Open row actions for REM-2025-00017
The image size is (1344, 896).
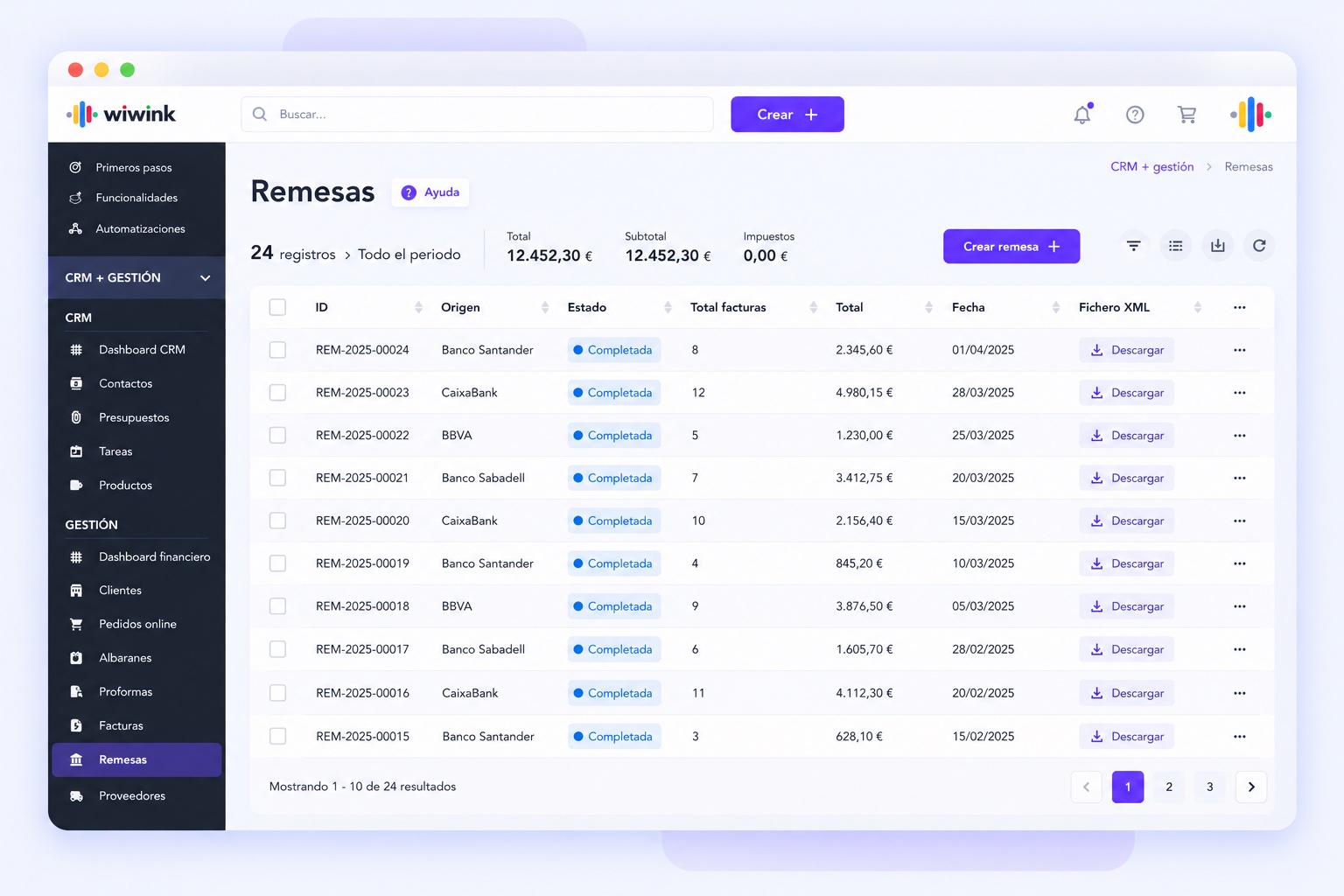pyautogui.click(x=1240, y=649)
